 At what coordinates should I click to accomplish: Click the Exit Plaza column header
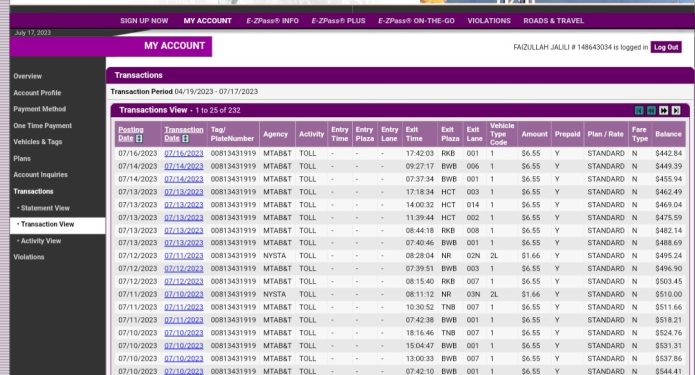click(450, 134)
